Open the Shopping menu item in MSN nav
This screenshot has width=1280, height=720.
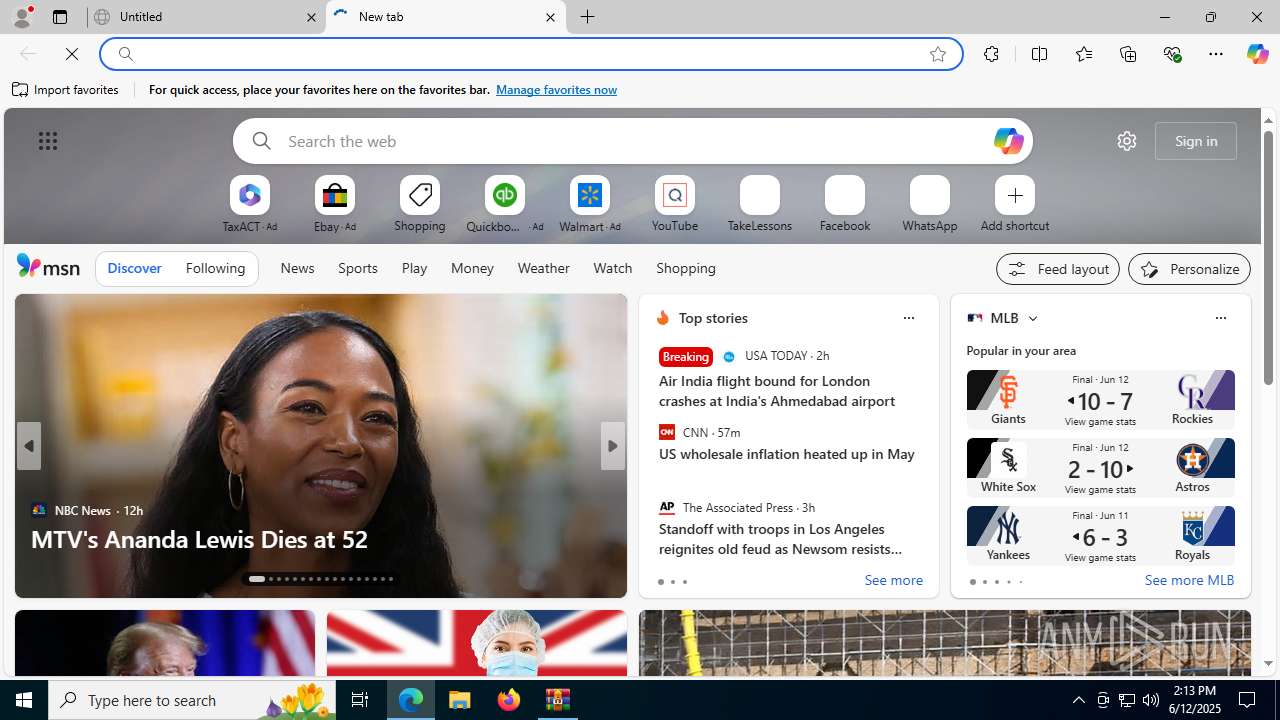click(x=686, y=268)
